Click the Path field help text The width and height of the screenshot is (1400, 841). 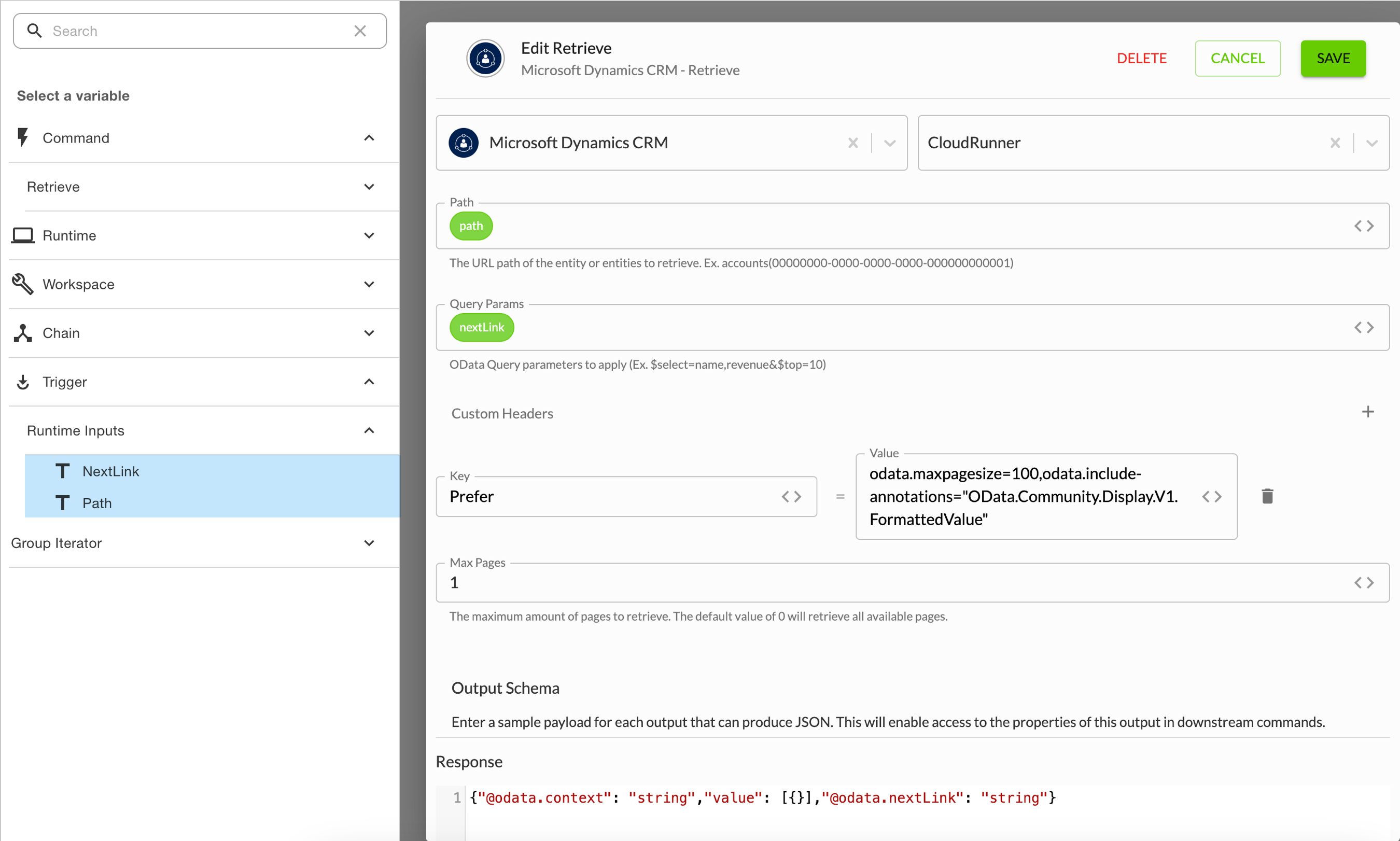point(731,263)
